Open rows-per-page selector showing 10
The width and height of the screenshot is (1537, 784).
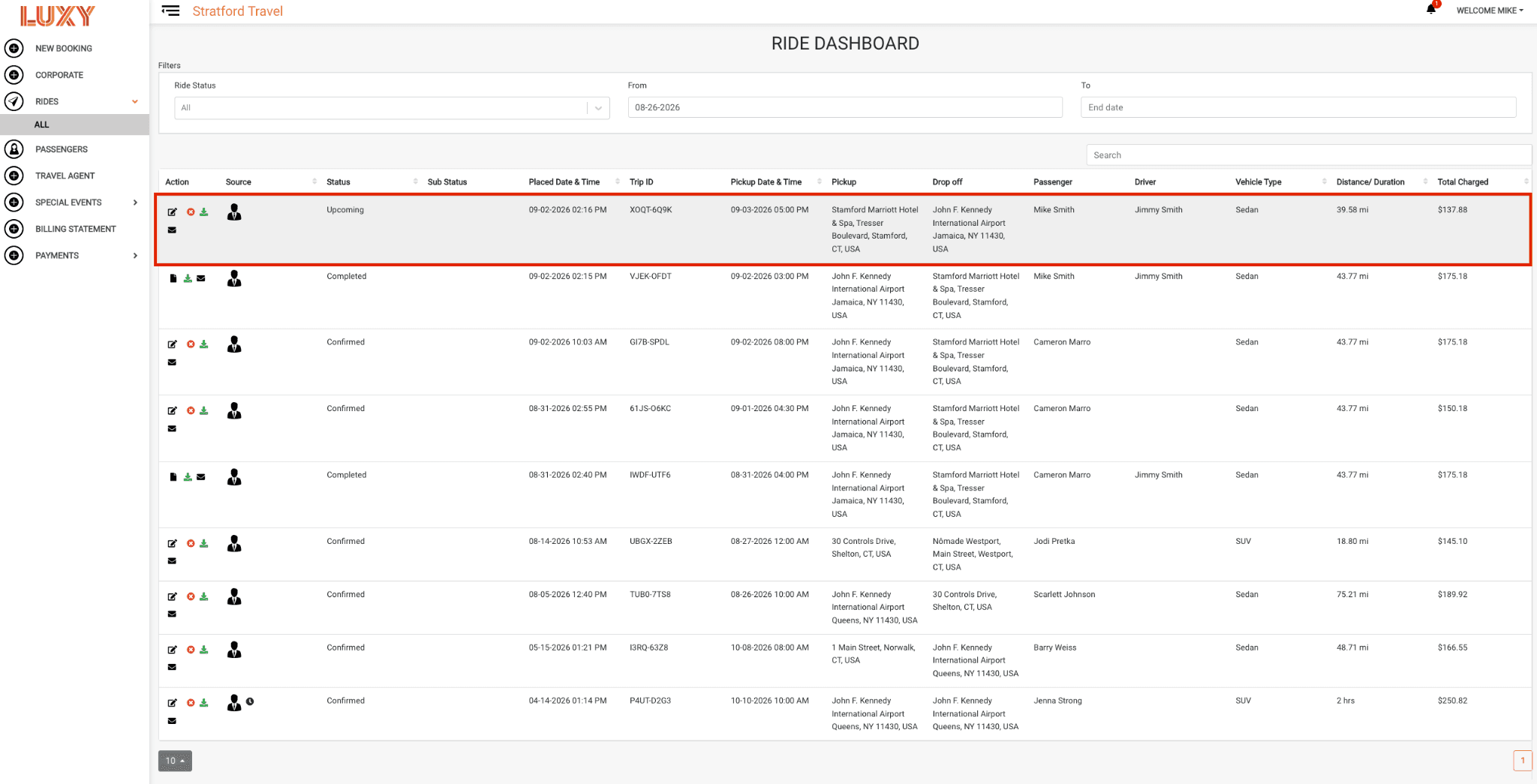tap(175, 761)
